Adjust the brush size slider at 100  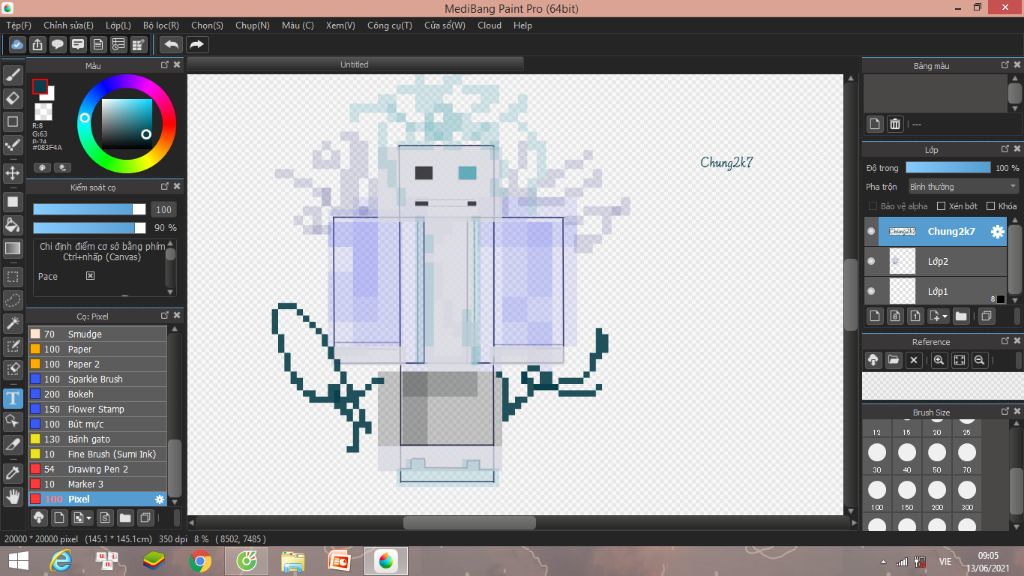click(89, 209)
